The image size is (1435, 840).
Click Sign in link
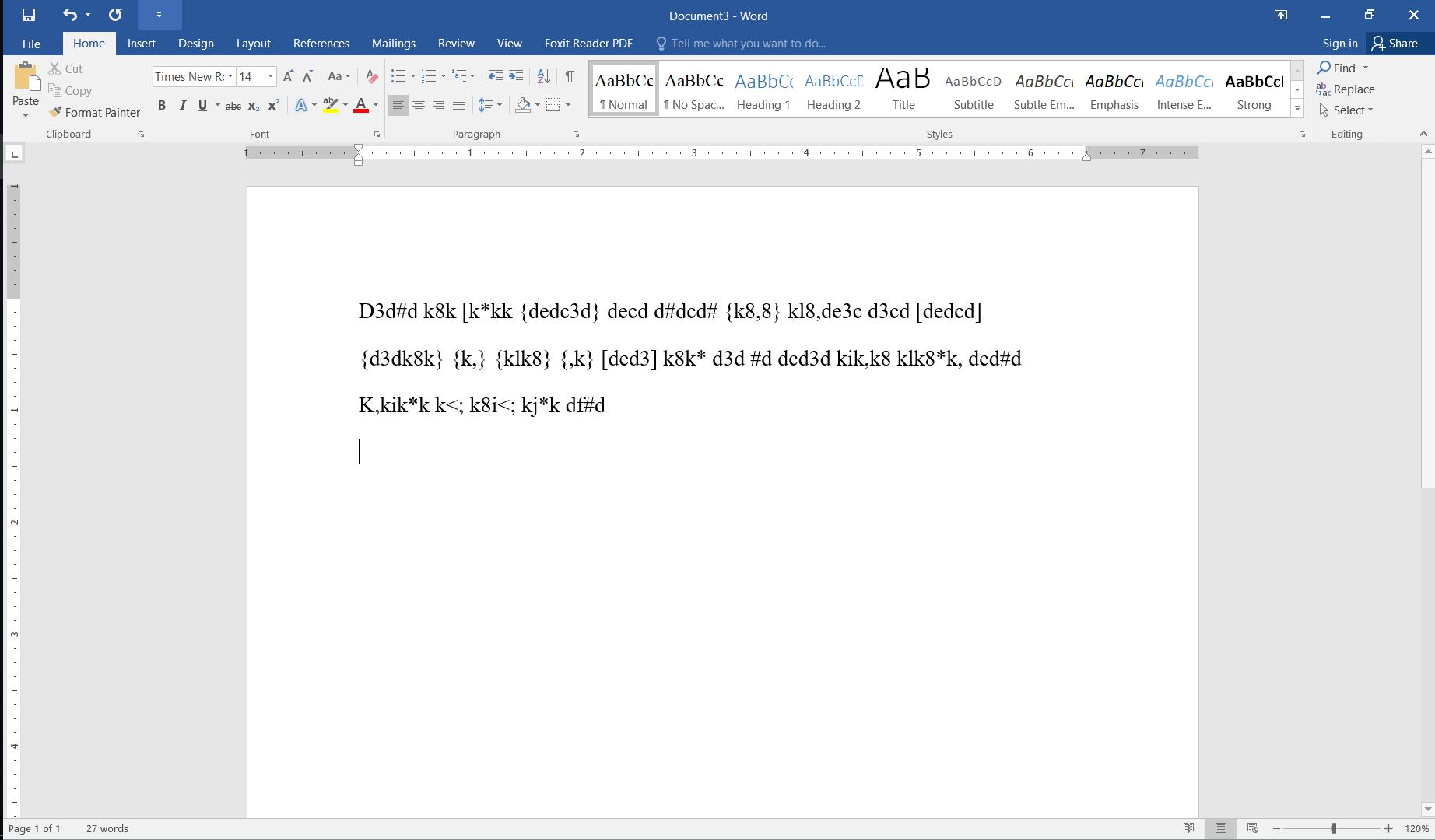pyautogui.click(x=1339, y=44)
